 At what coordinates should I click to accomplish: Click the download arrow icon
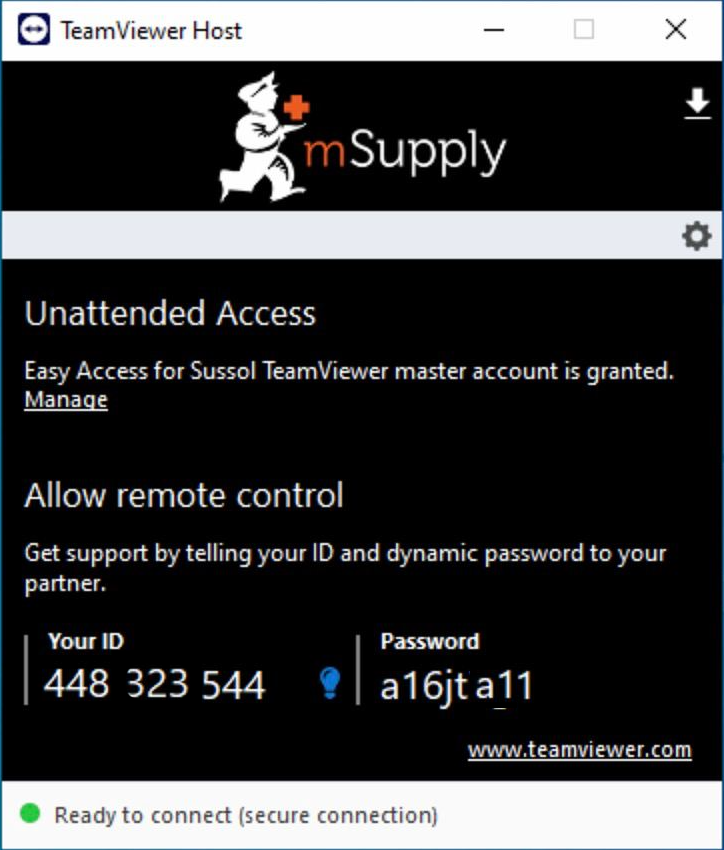click(697, 104)
